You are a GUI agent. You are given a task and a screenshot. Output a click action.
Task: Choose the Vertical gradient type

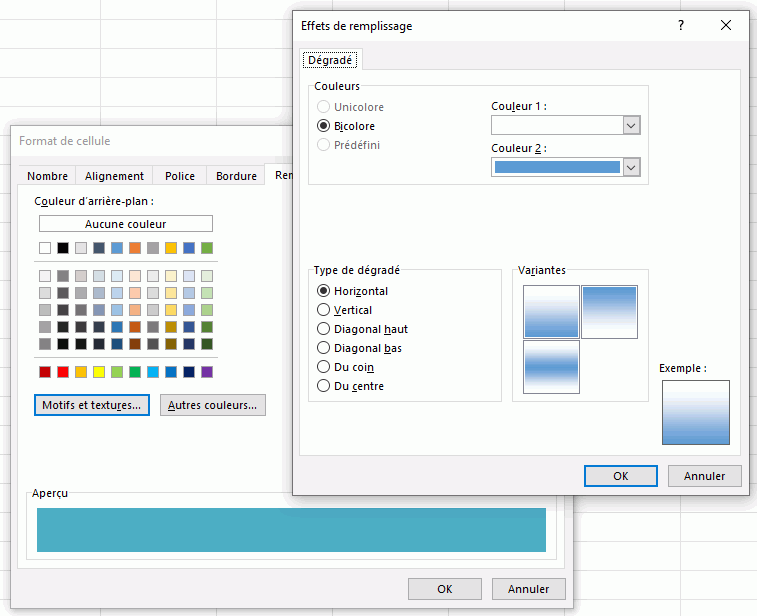[x=323, y=310]
